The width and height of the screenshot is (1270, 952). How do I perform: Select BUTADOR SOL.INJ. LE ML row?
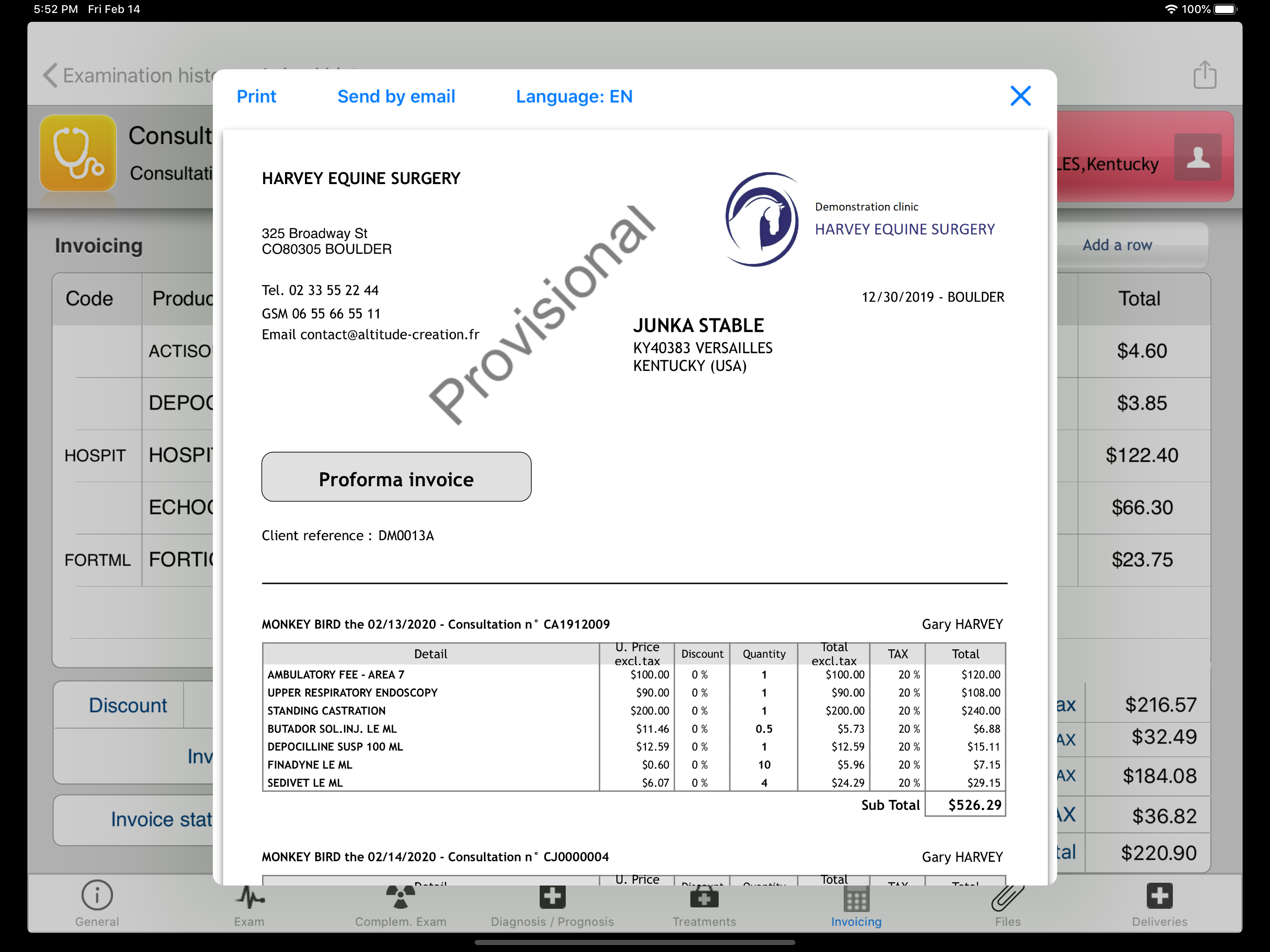pyautogui.click(x=634, y=728)
